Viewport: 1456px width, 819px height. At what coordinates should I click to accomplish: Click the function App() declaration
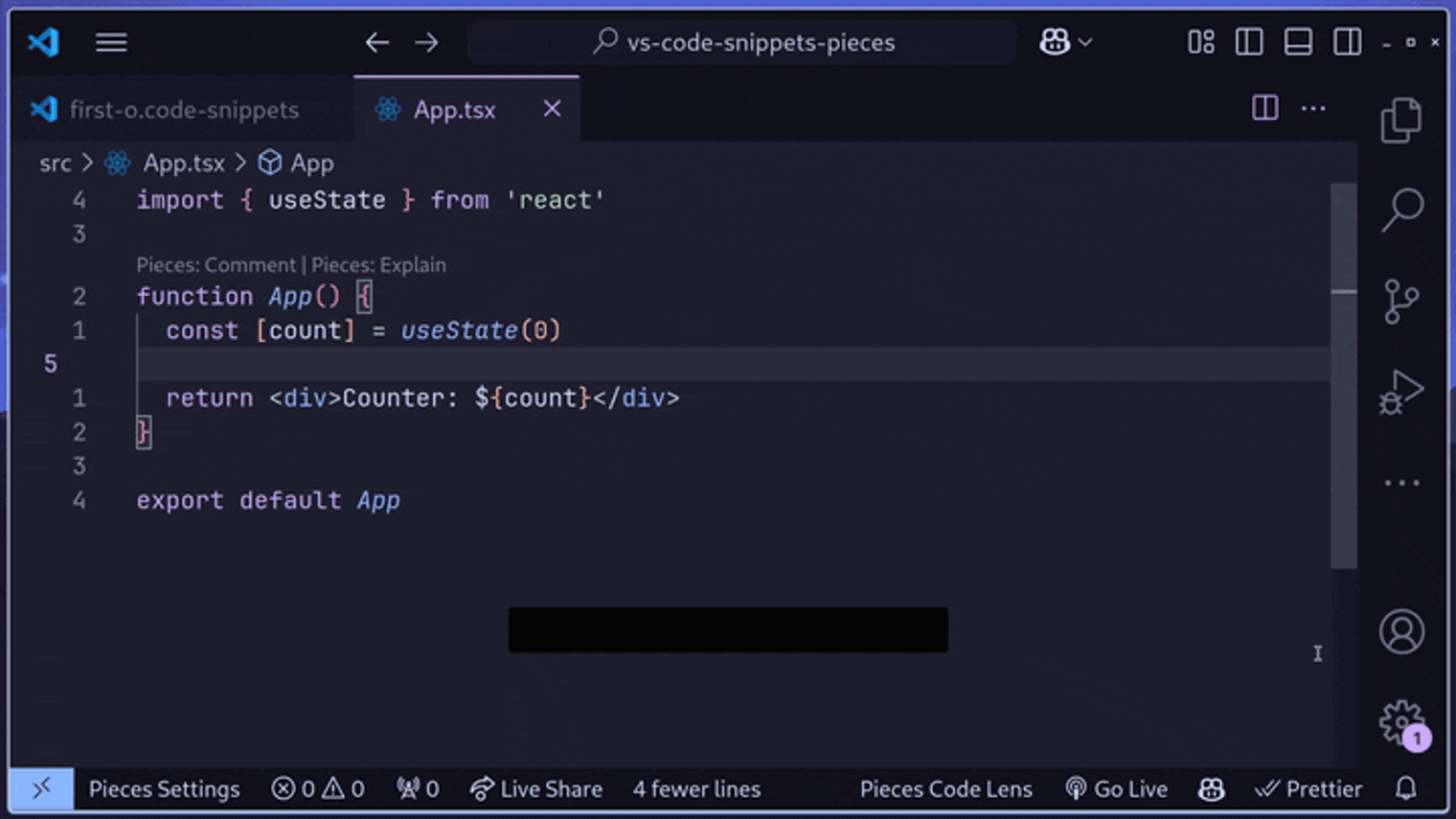(254, 296)
